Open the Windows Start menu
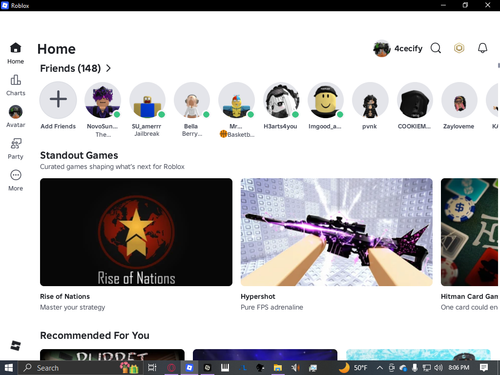500x375 pixels. [9, 368]
